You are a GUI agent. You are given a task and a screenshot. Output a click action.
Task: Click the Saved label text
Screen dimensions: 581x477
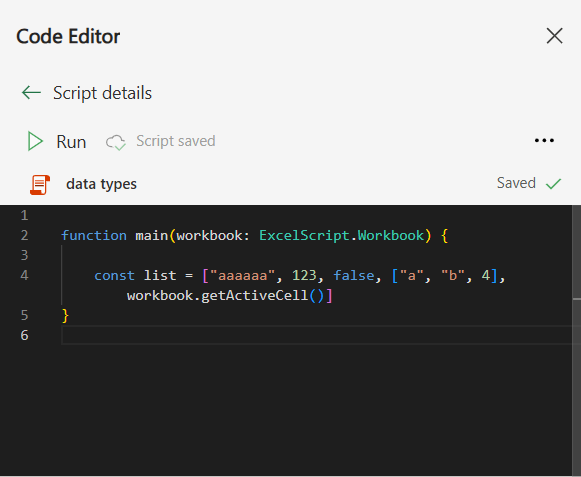click(x=516, y=183)
